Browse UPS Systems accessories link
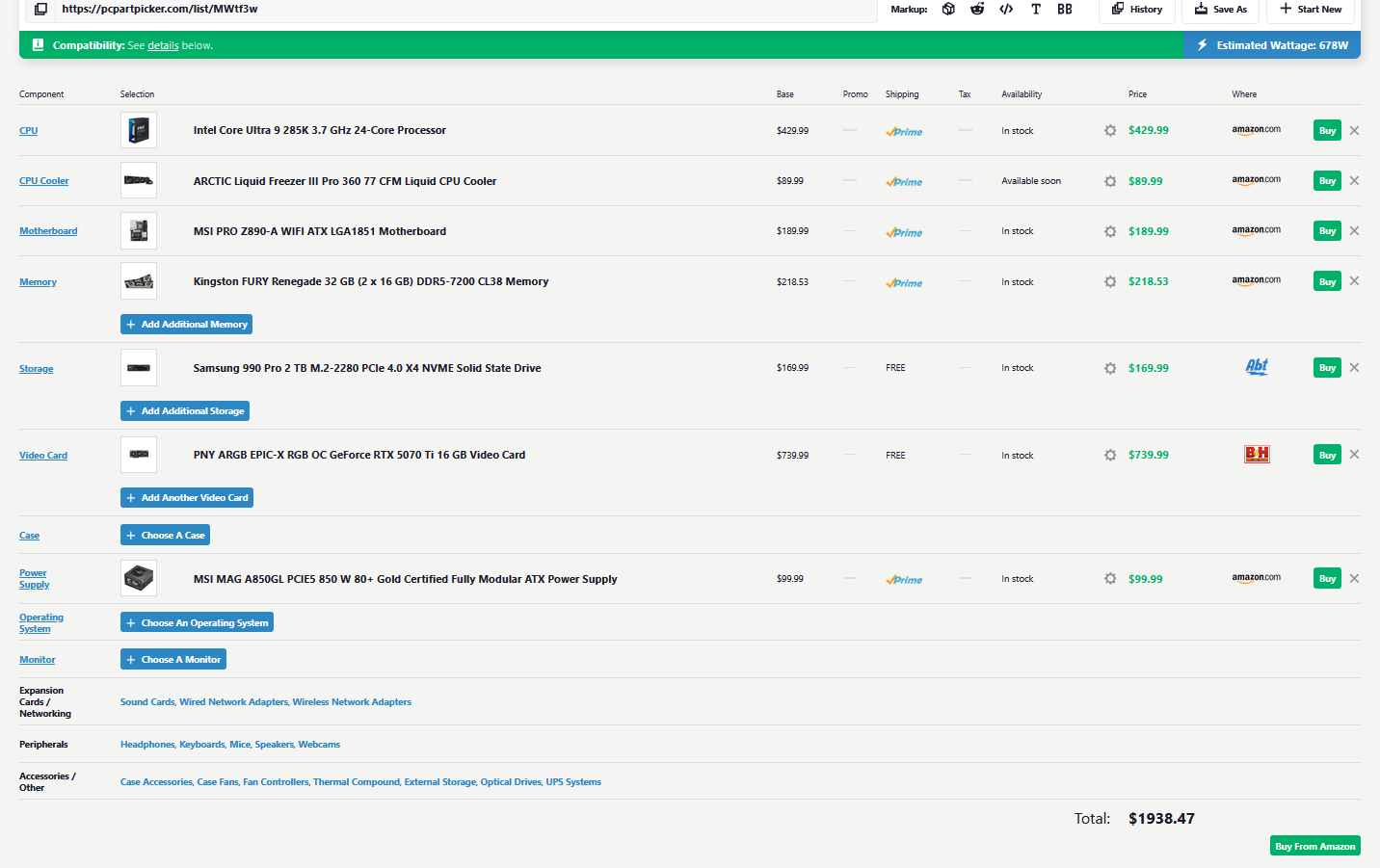 (573, 782)
